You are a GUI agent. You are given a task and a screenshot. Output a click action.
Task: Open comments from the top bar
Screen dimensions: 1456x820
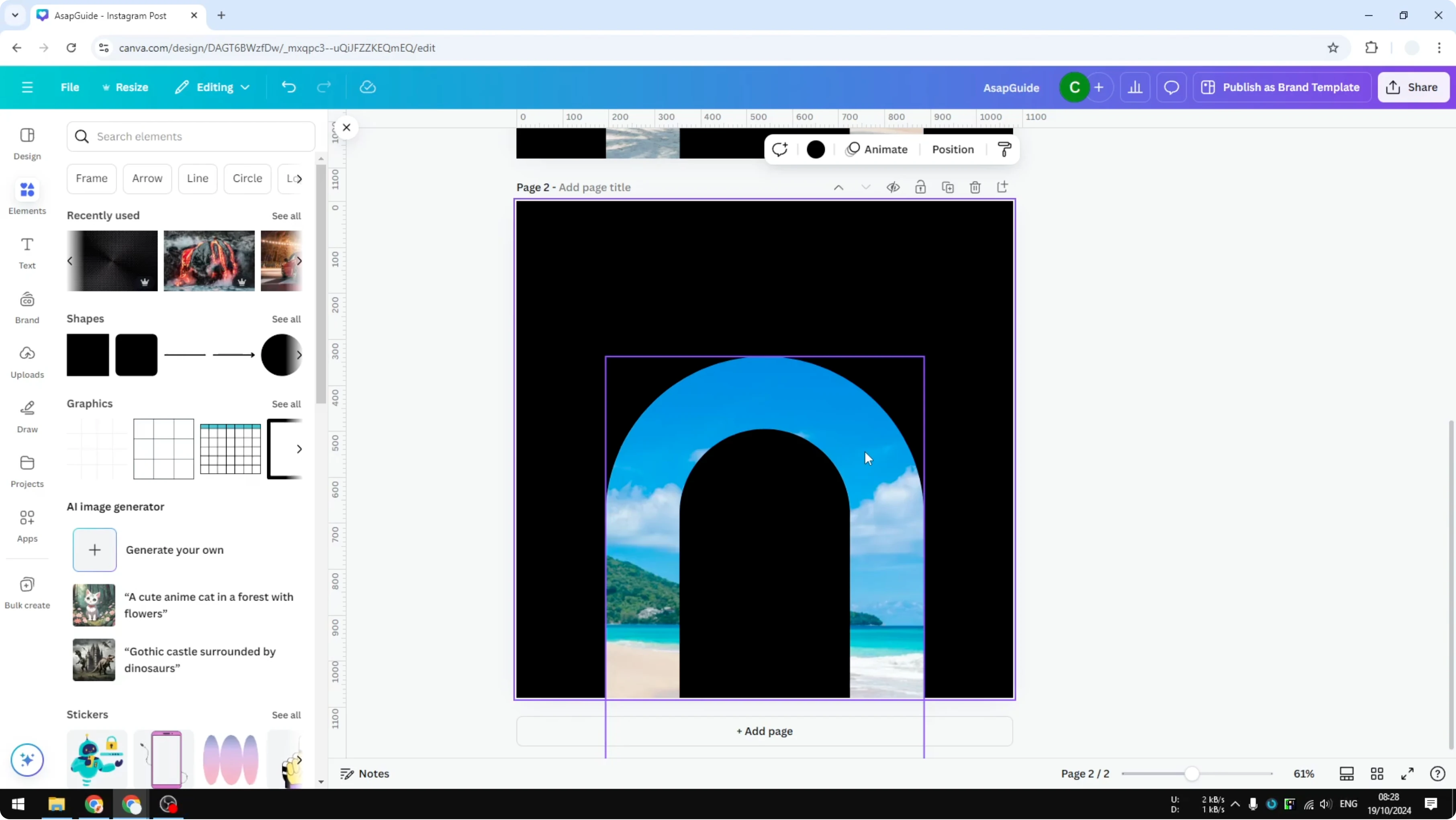point(1171,87)
